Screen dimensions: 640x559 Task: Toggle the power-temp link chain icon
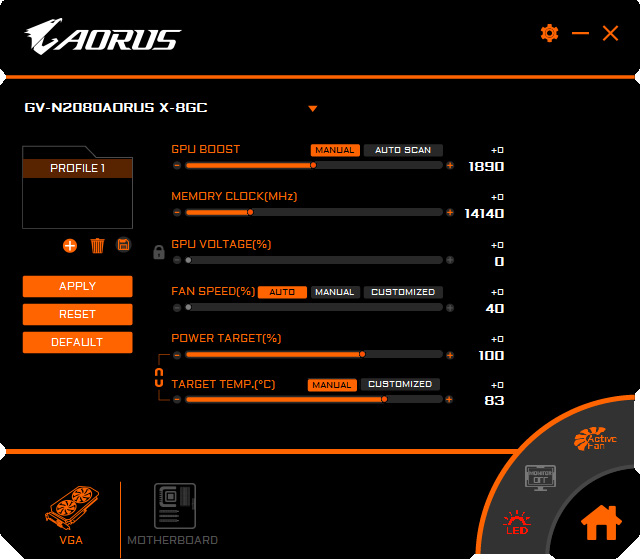[x=159, y=377]
